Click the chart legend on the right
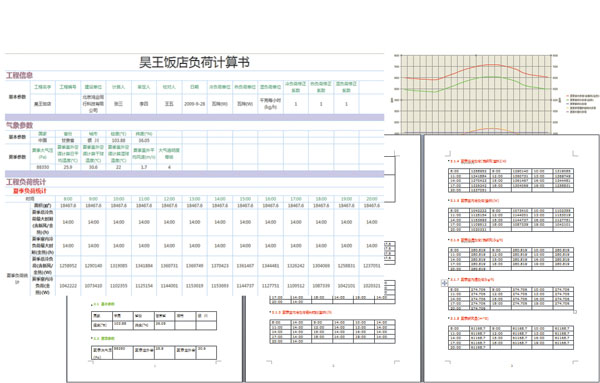The width and height of the screenshot is (600, 383). (x=582, y=103)
